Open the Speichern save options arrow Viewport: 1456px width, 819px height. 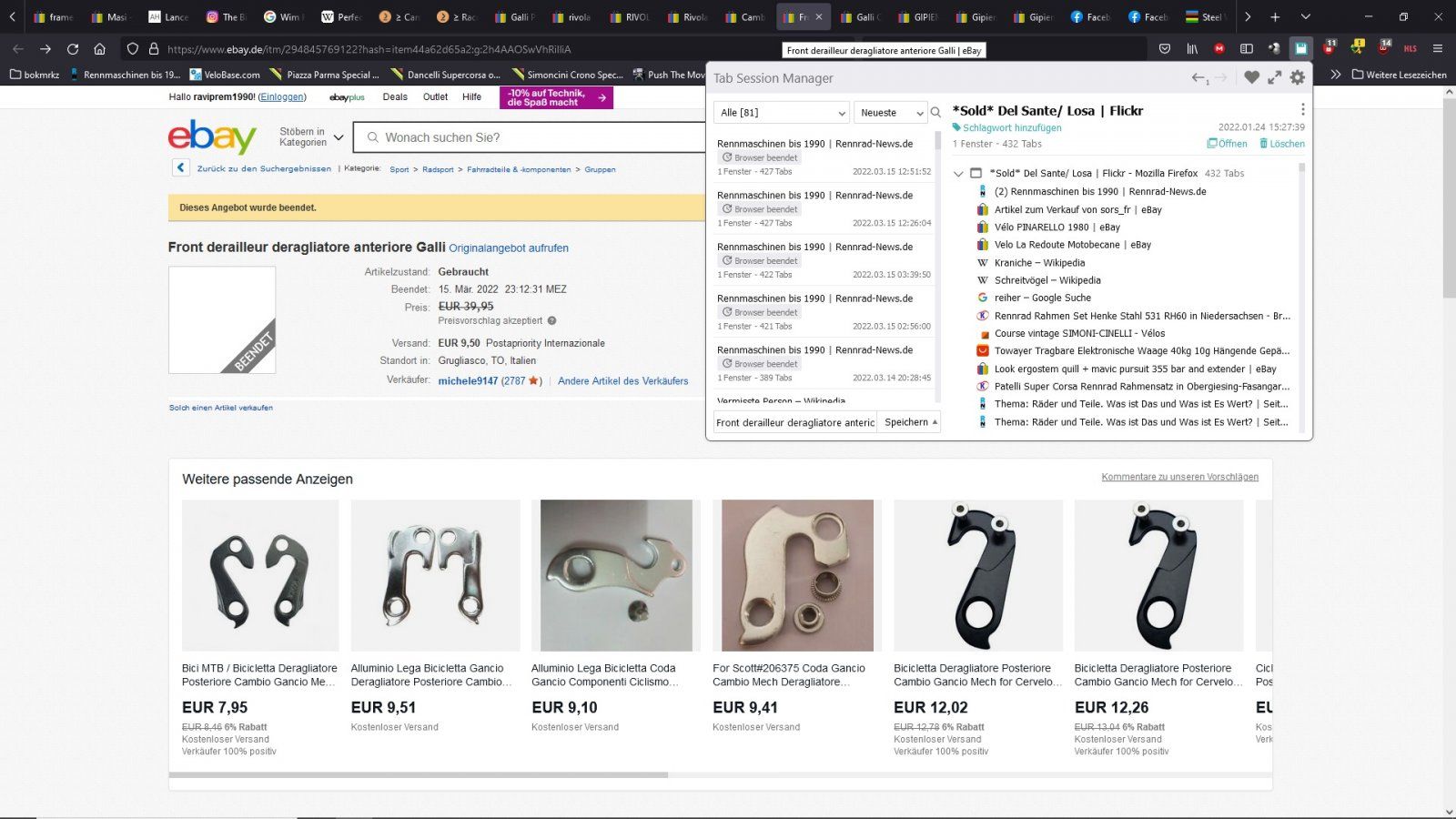tap(935, 422)
